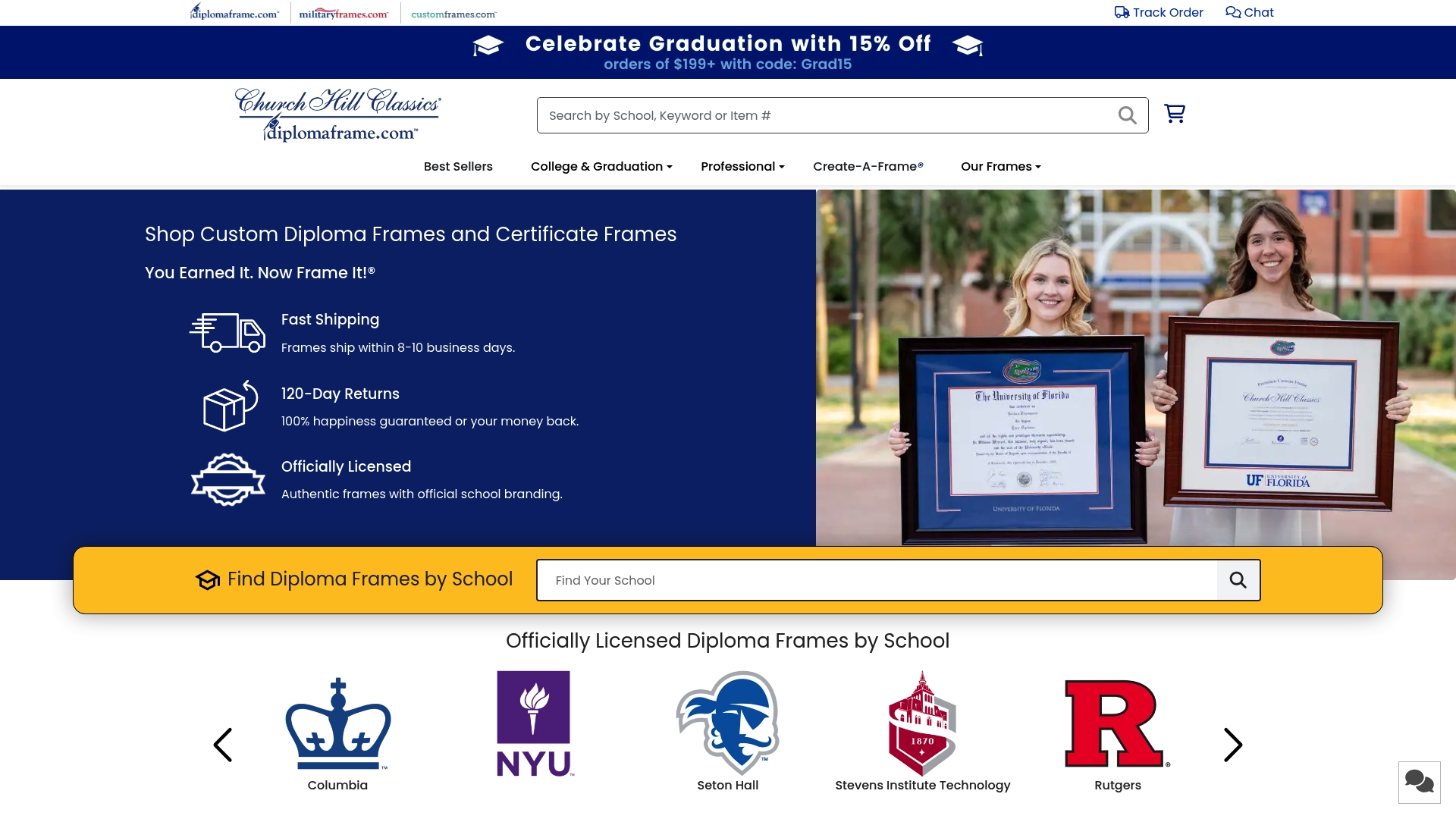
Task: Click the Fast Shipping truck icon
Action: (227, 332)
